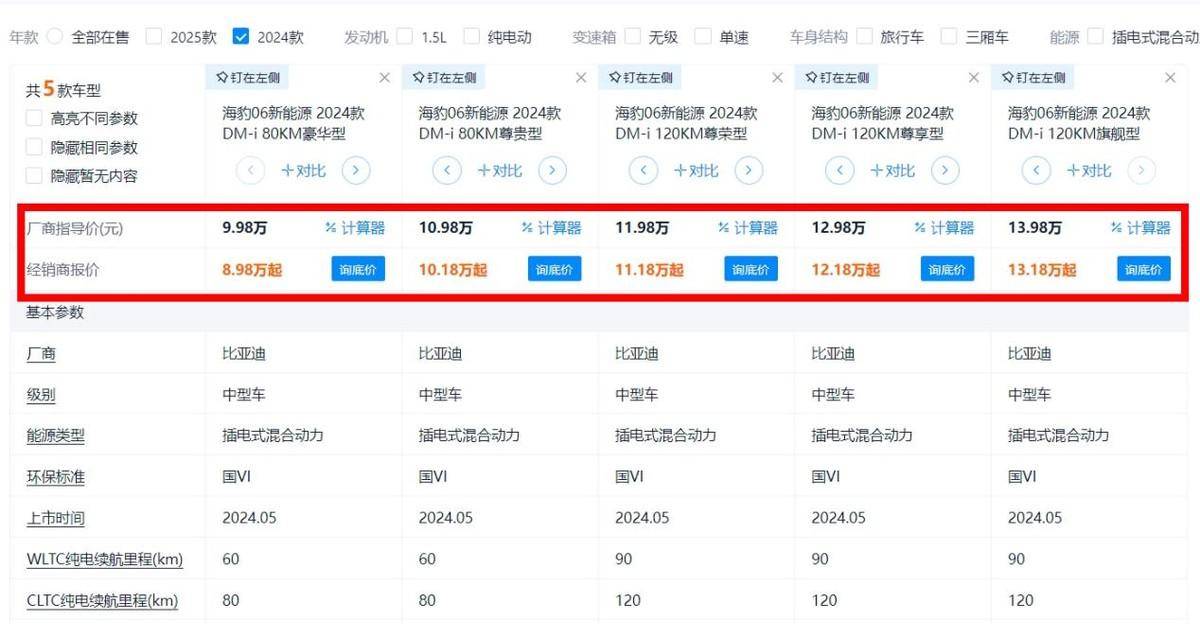
Task: Open the 计算器 for the 10.98万 model
Action: (551, 228)
